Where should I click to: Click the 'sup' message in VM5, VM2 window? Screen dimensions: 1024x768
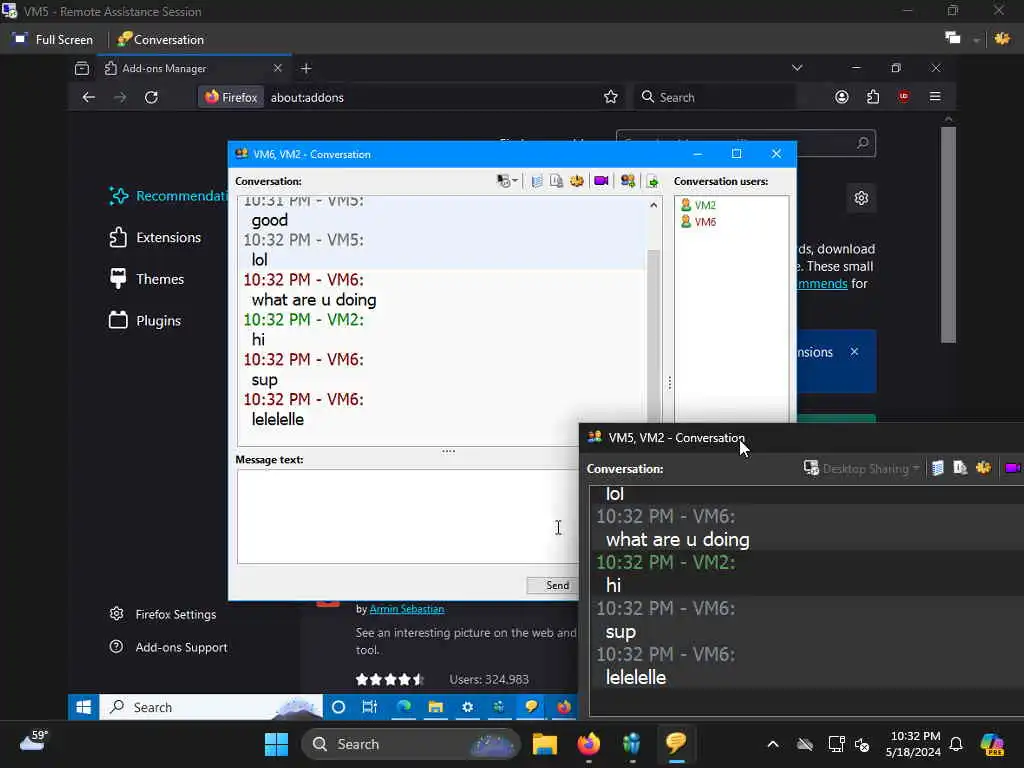coord(620,632)
